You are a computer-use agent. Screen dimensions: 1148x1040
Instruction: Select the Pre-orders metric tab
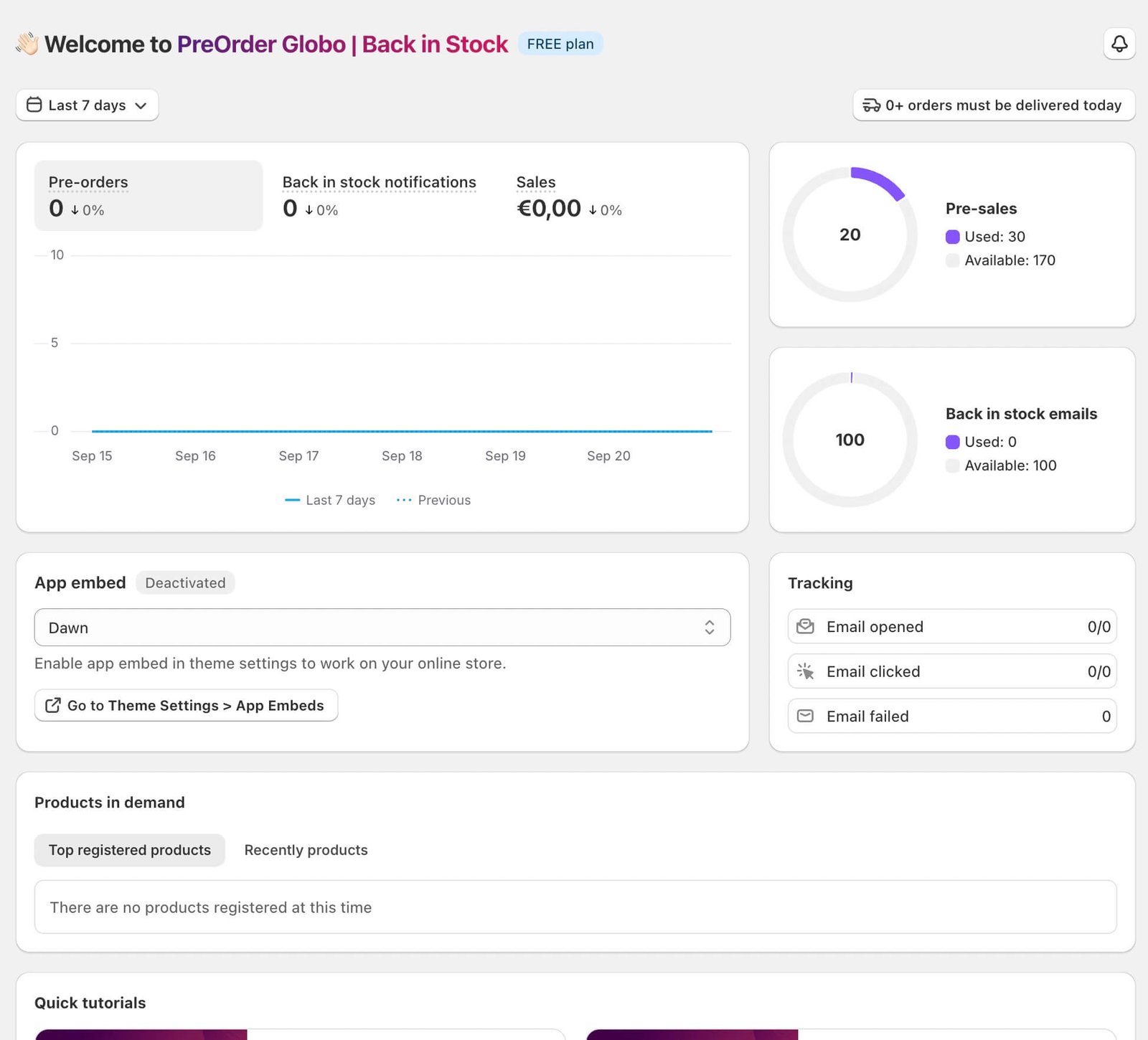(x=149, y=195)
